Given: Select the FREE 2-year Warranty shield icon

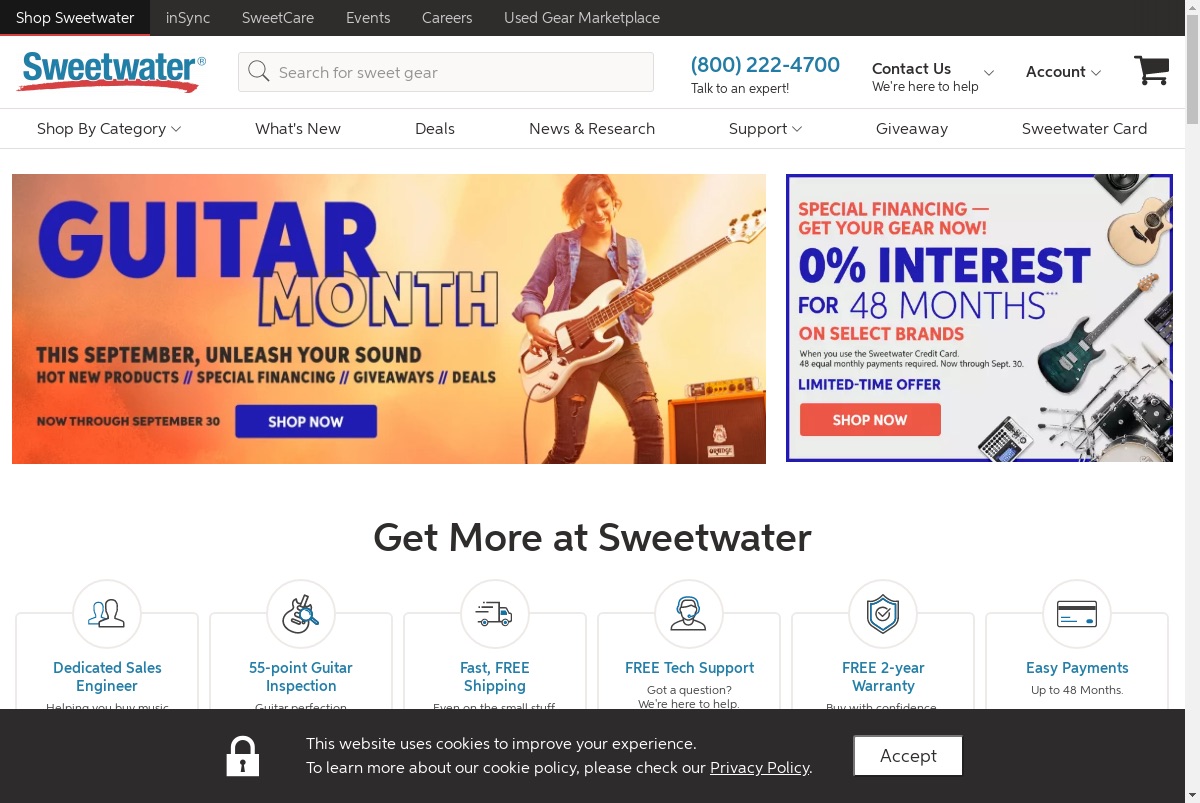Looking at the screenshot, I should pyautogui.click(x=883, y=613).
